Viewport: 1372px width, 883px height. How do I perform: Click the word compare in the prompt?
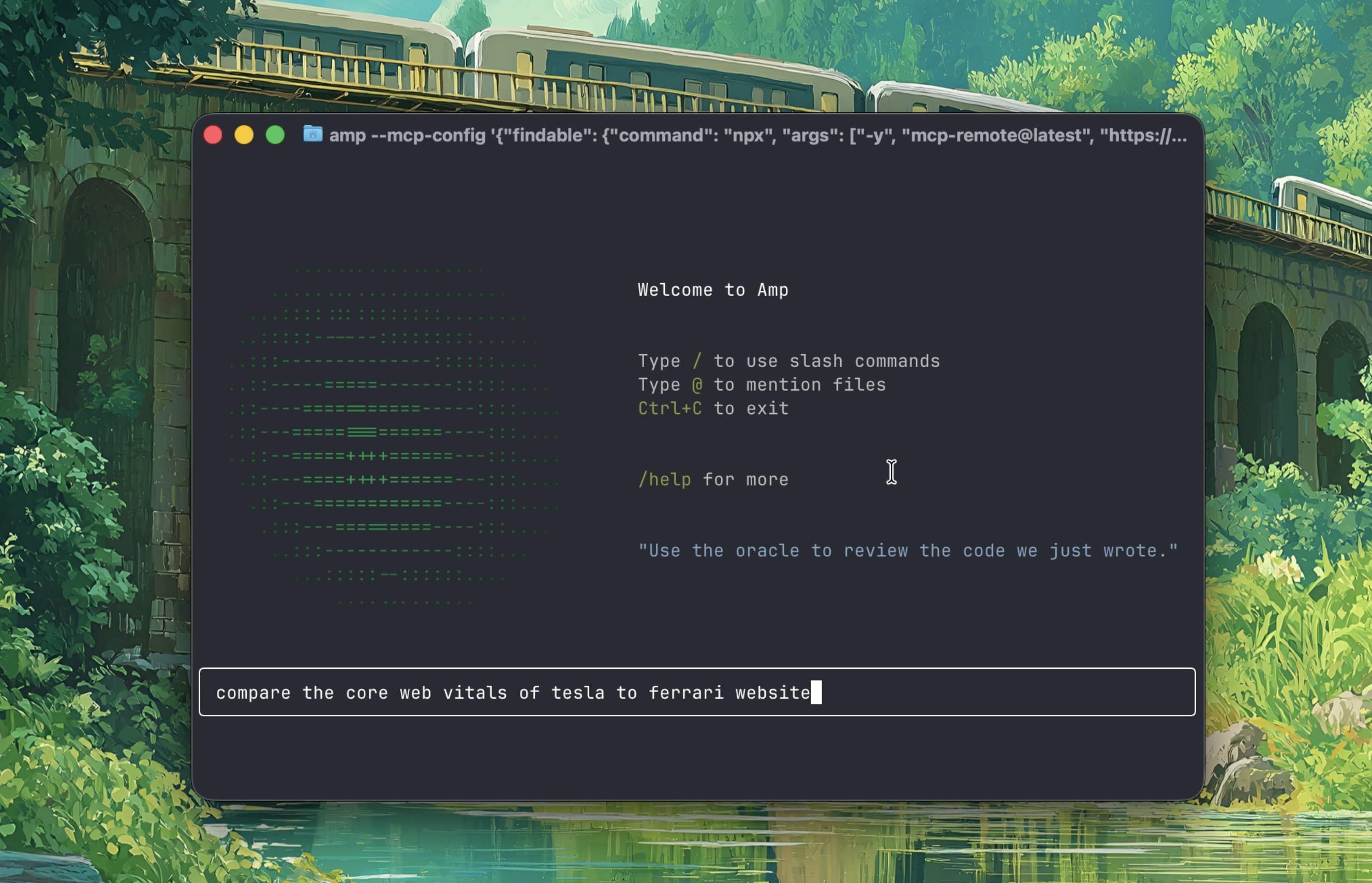pyautogui.click(x=253, y=693)
